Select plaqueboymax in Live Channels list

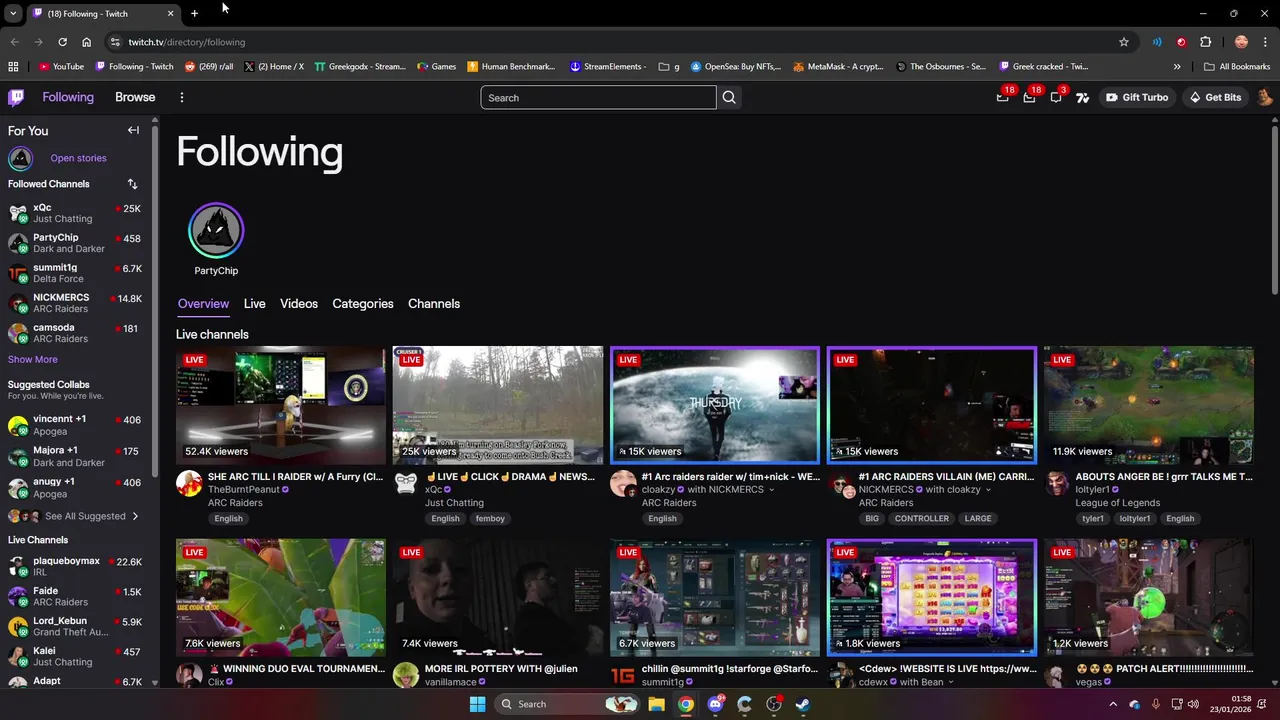pos(75,566)
